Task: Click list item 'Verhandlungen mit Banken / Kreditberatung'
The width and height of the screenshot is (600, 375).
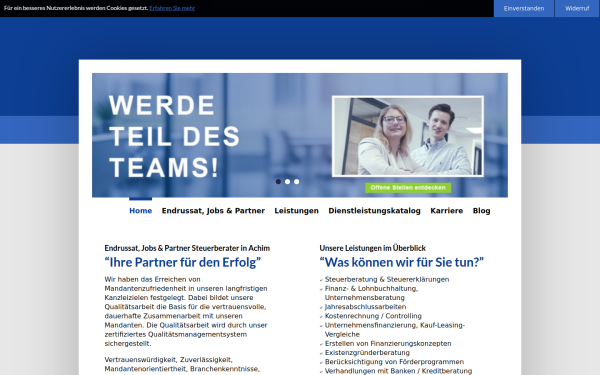Action: (398, 371)
